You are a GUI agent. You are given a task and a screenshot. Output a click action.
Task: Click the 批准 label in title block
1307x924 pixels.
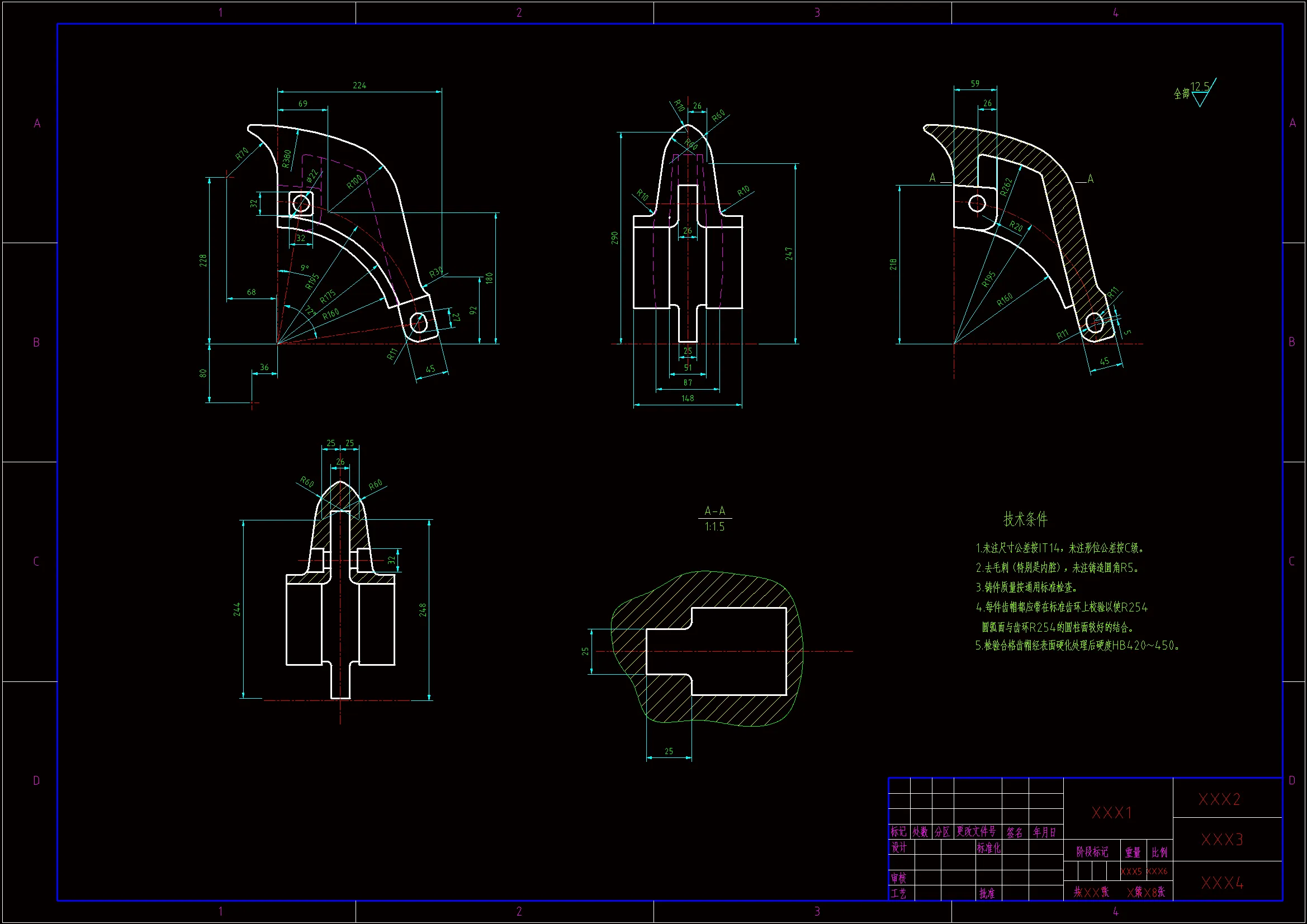coord(987,893)
